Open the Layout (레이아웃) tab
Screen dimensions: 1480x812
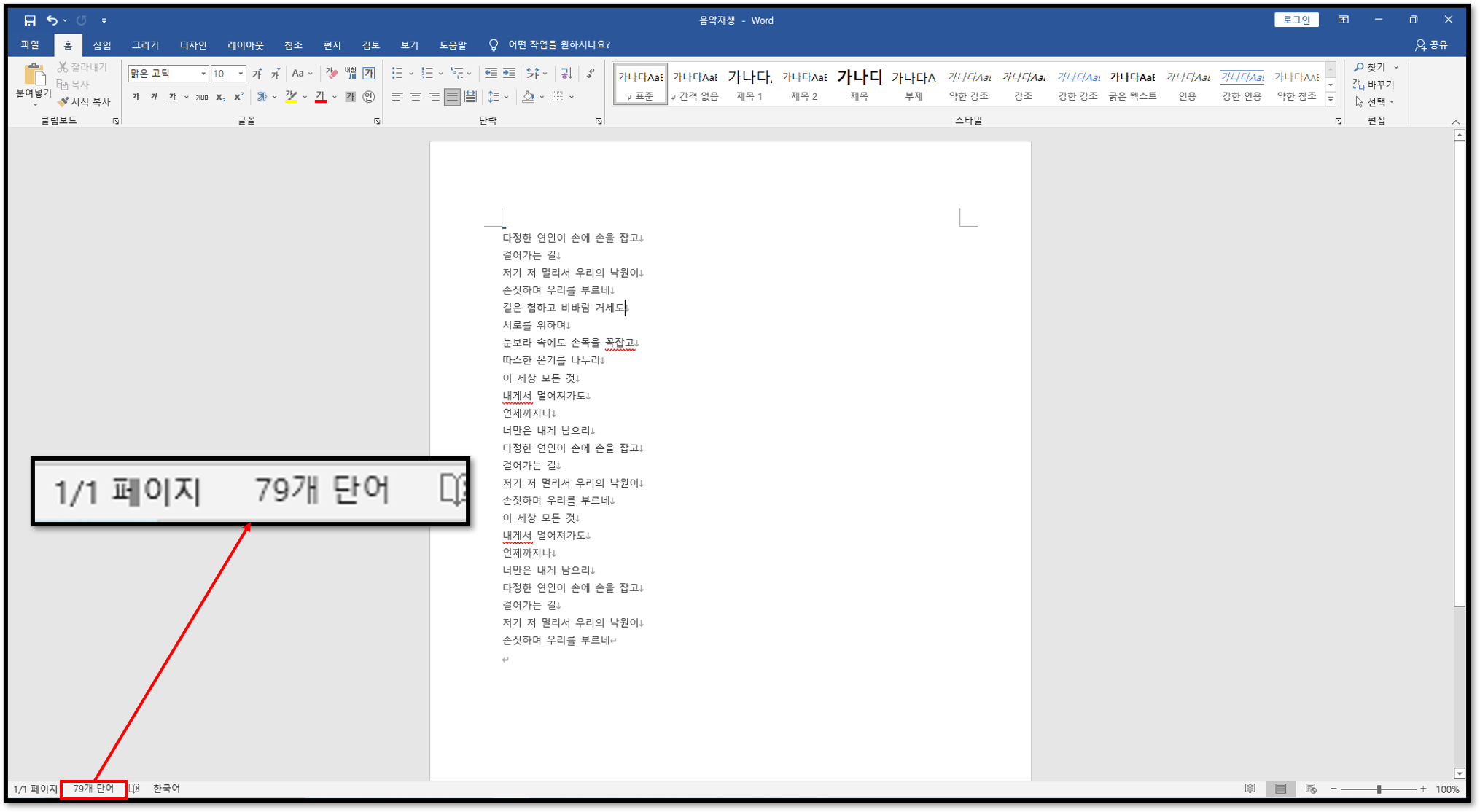(246, 45)
